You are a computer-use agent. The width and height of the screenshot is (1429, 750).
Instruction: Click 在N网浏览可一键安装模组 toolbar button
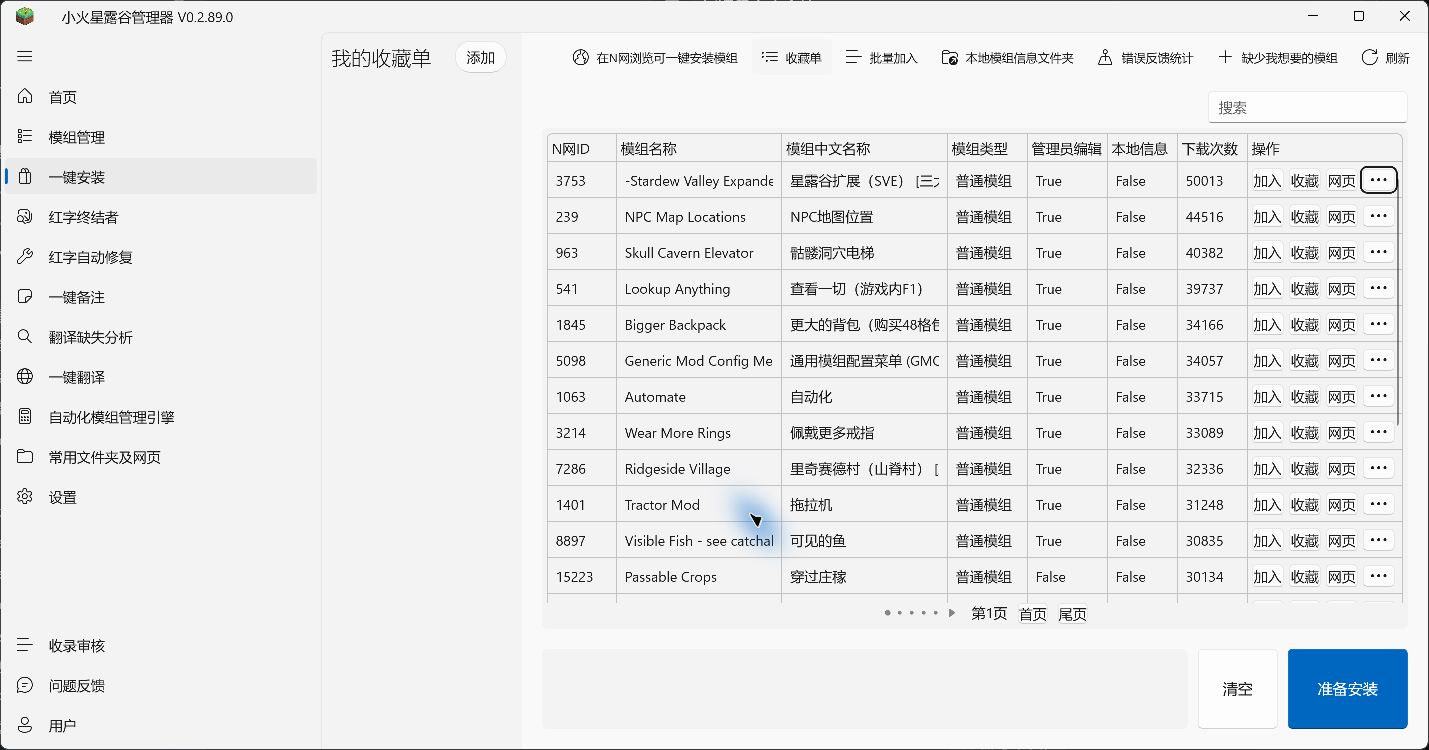(x=655, y=58)
